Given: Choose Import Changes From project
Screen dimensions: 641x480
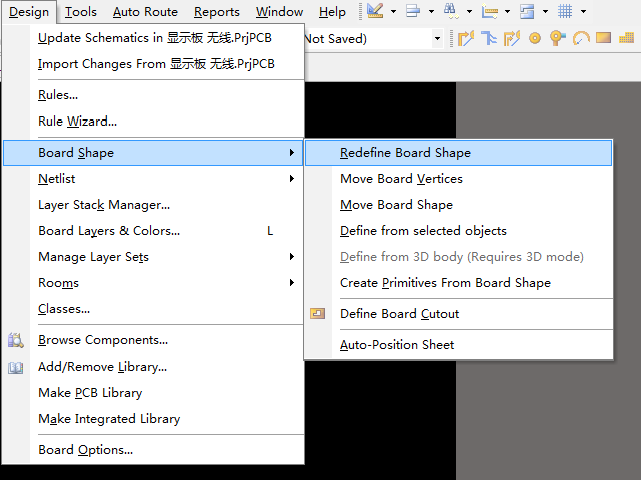Looking at the screenshot, I should point(154,64).
